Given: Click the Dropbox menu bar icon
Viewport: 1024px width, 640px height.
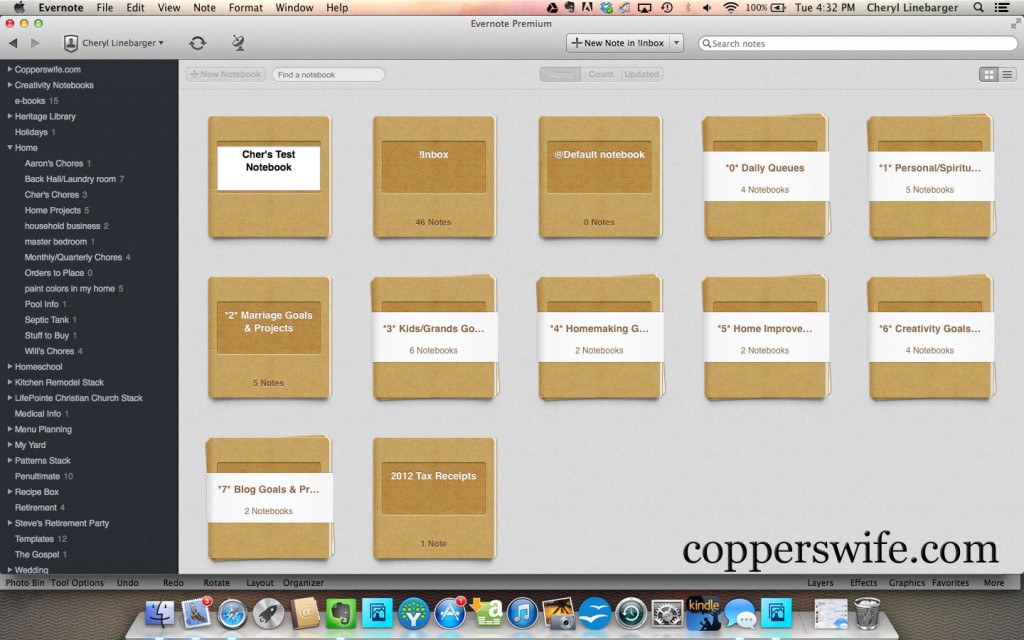Looking at the screenshot, I should pos(607,8).
